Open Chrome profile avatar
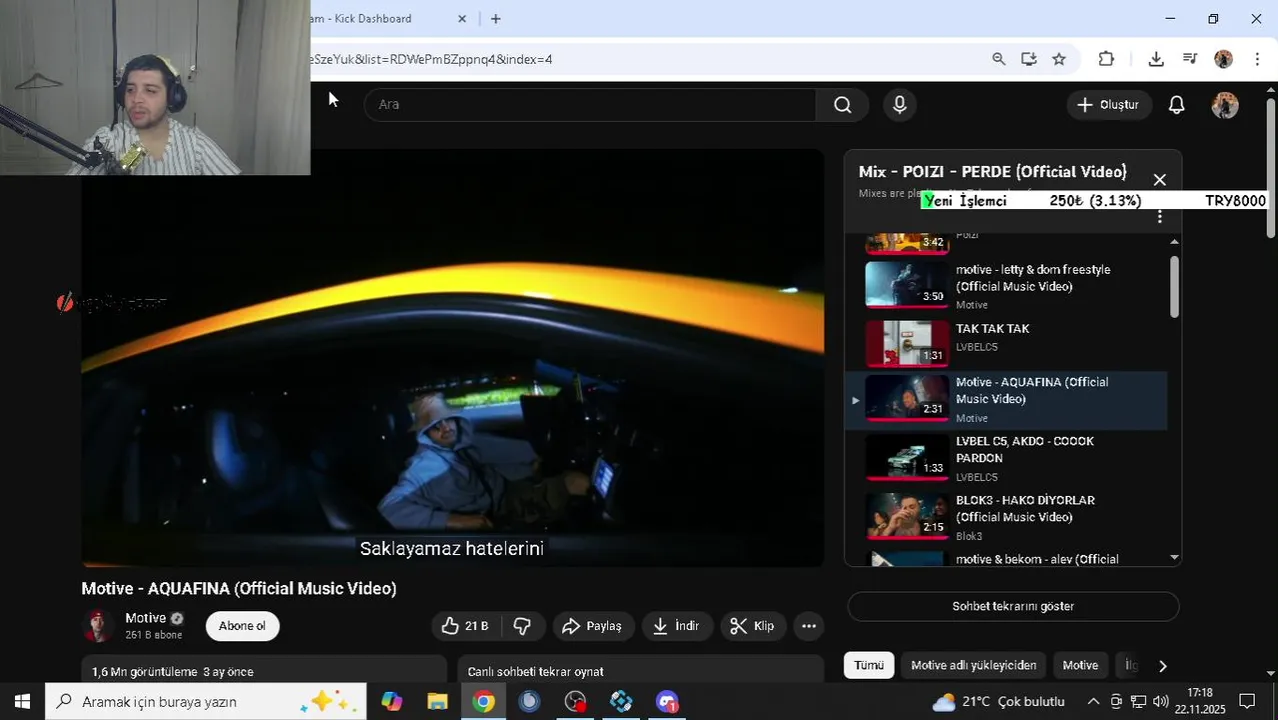Image resolution: width=1278 pixels, height=720 pixels. (1223, 59)
